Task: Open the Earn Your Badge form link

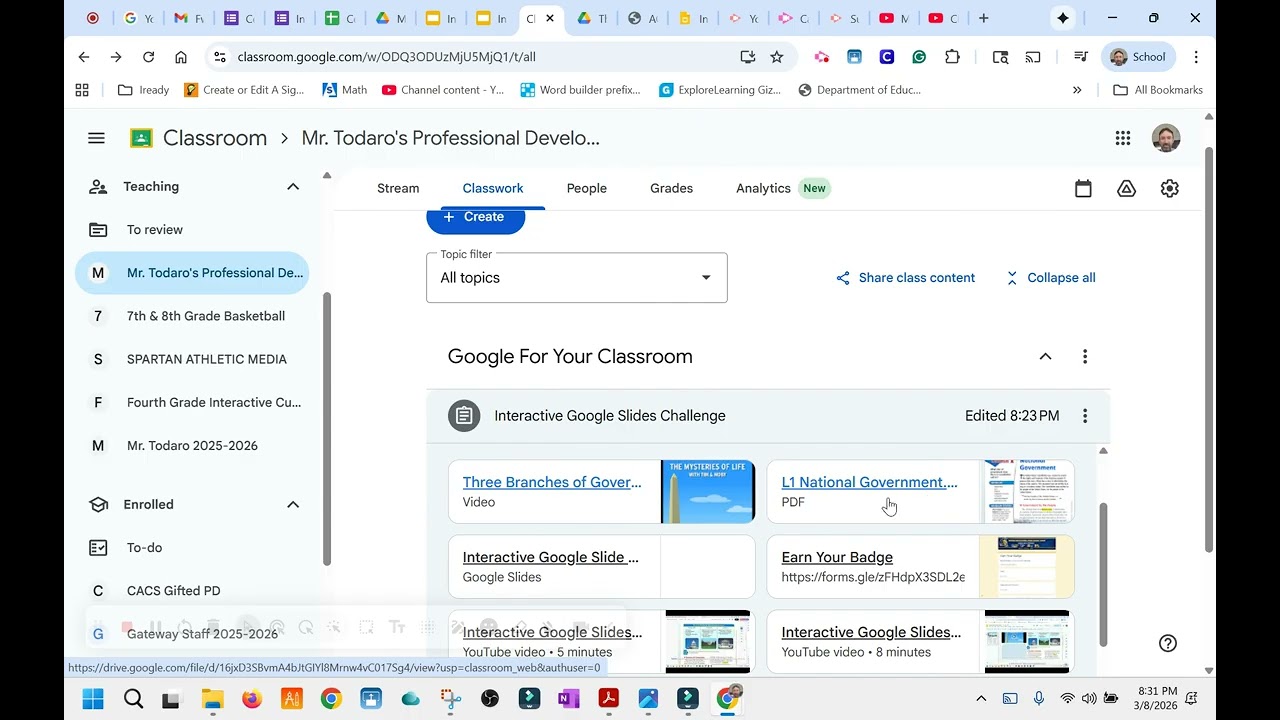Action: point(837,557)
